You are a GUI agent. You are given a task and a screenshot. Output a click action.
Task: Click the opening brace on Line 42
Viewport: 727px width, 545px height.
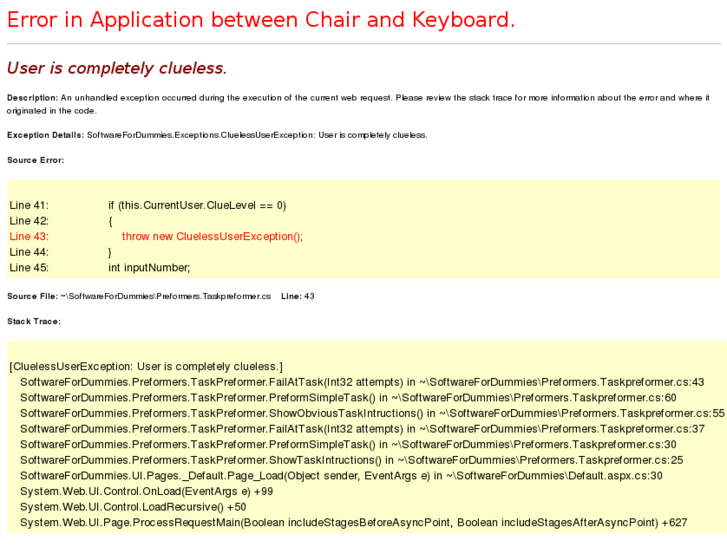click(111, 221)
